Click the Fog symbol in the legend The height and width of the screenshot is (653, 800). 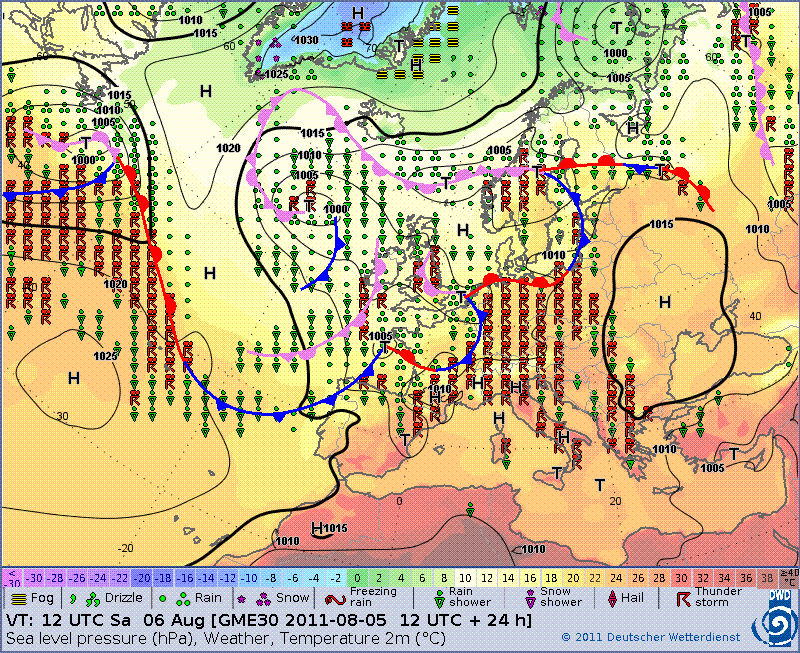pos(18,598)
